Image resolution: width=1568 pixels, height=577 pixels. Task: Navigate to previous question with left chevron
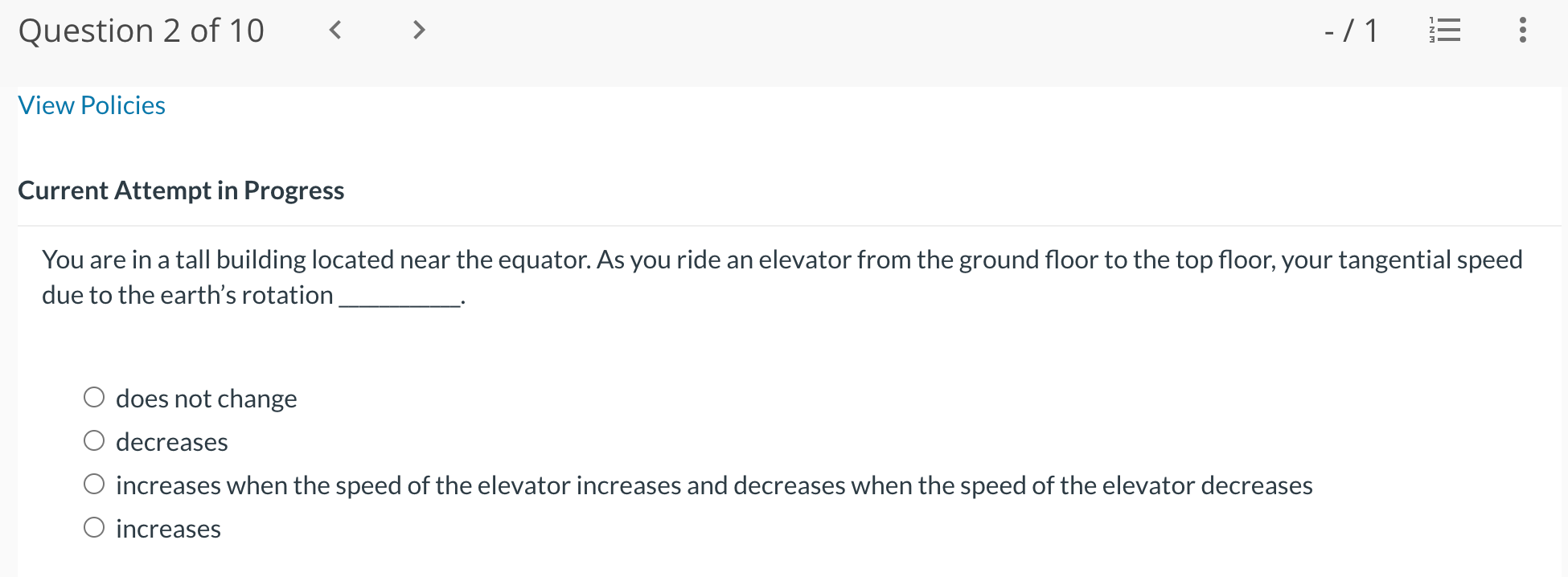point(335,31)
